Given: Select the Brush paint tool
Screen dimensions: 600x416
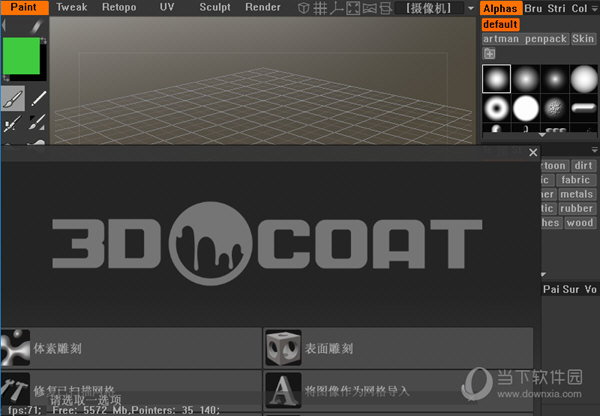Looking at the screenshot, I should click(13, 99).
